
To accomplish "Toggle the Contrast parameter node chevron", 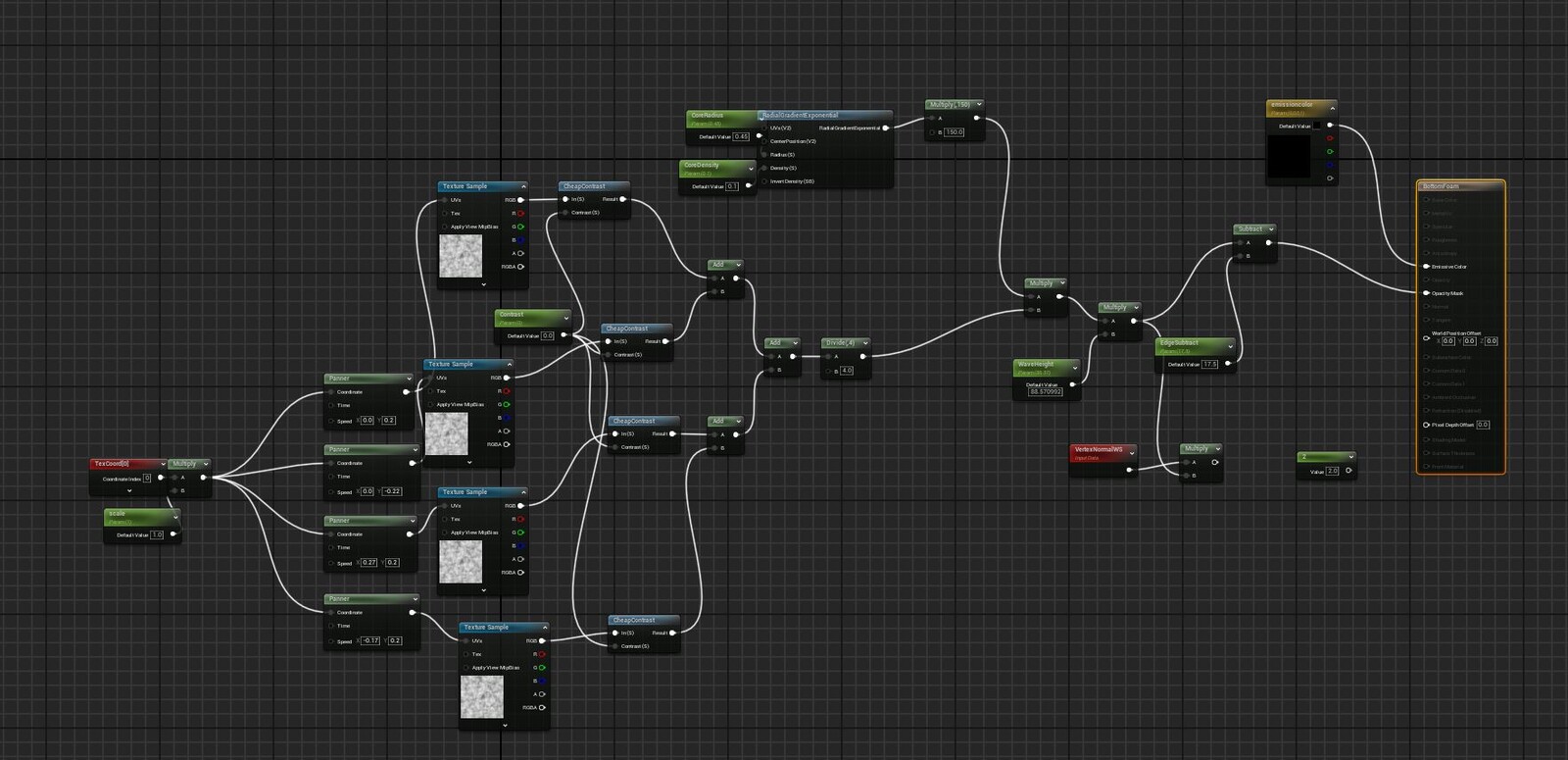I will [x=565, y=317].
